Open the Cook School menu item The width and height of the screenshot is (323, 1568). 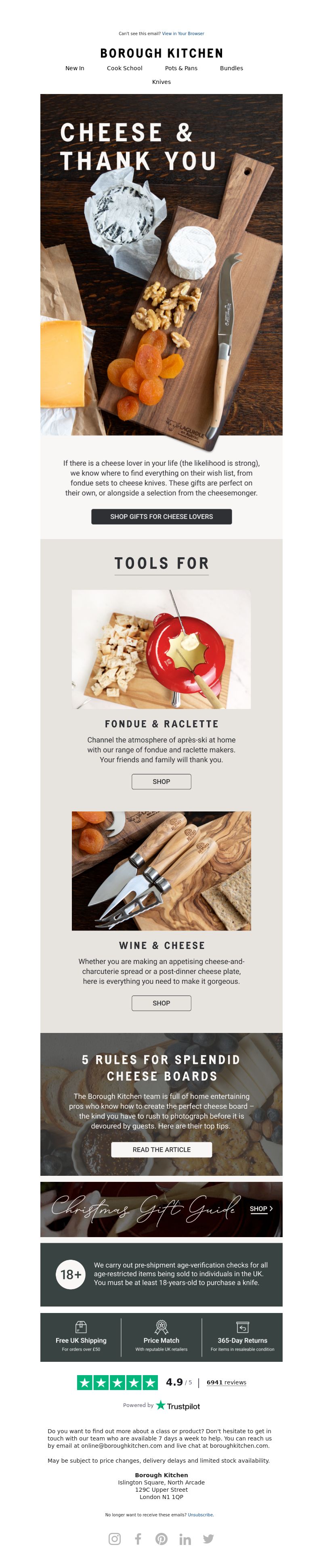tap(124, 68)
